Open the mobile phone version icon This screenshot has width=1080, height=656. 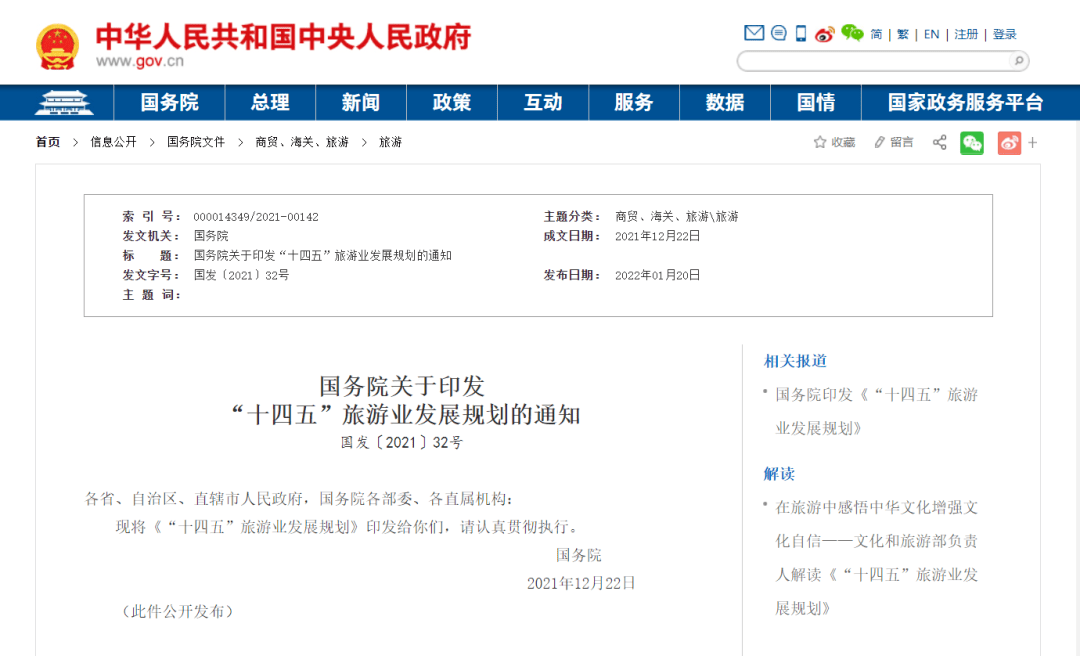pos(800,33)
